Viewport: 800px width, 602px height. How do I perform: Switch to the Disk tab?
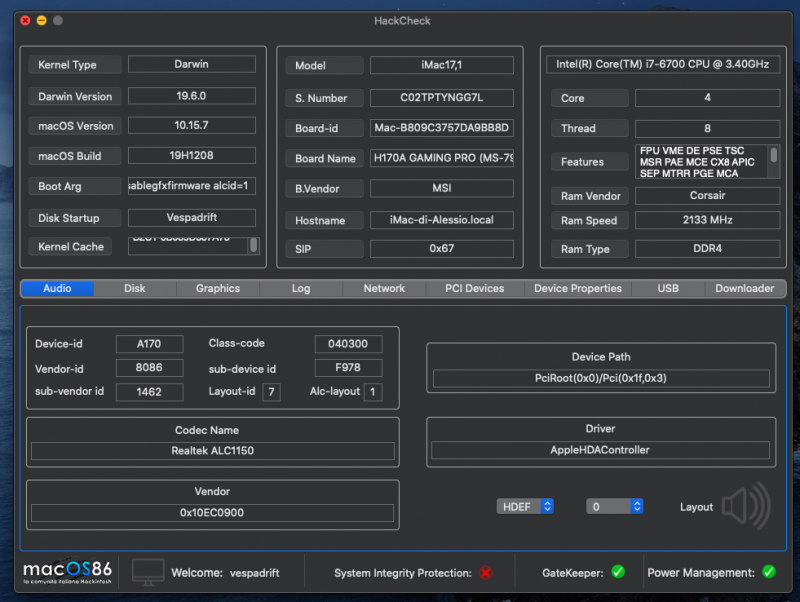[x=135, y=288]
